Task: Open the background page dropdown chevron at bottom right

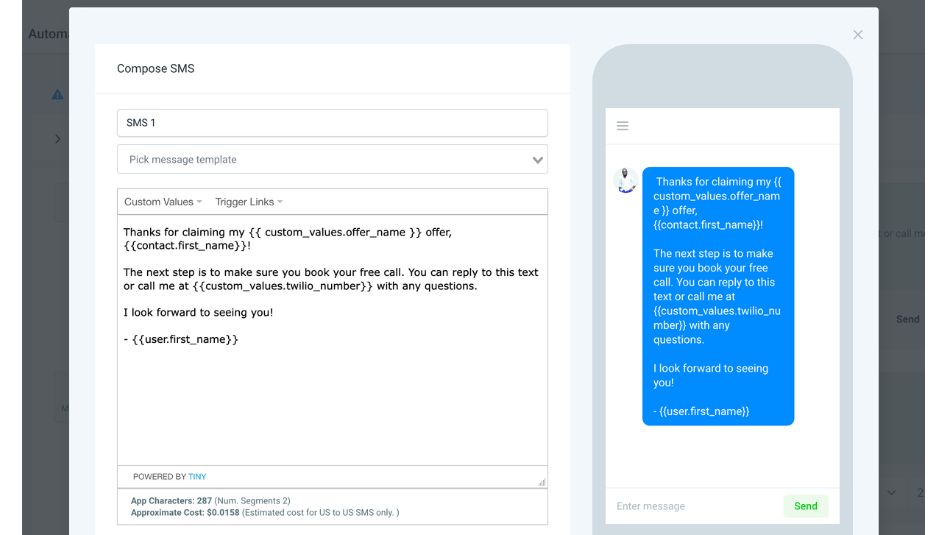Action: pos(891,493)
